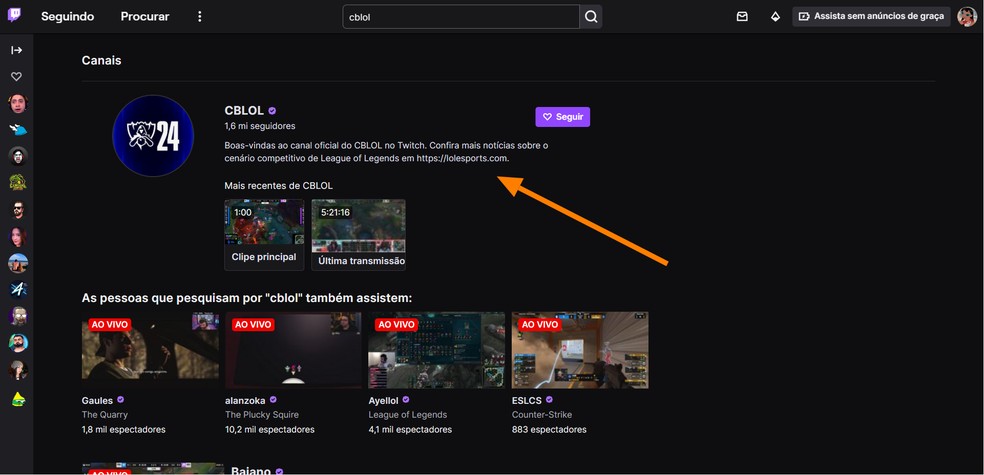Open Gaules live stream thumbnail

(x=150, y=350)
